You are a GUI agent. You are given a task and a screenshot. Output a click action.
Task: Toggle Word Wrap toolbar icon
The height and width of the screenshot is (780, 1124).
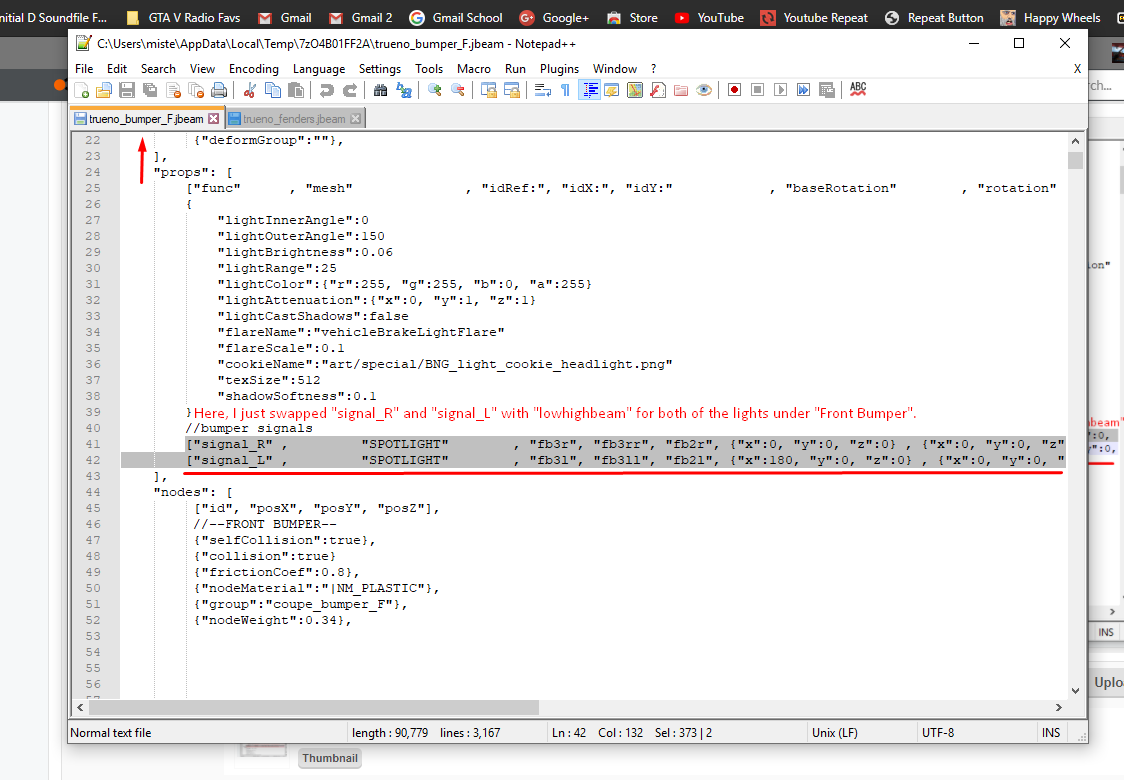tap(543, 90)
